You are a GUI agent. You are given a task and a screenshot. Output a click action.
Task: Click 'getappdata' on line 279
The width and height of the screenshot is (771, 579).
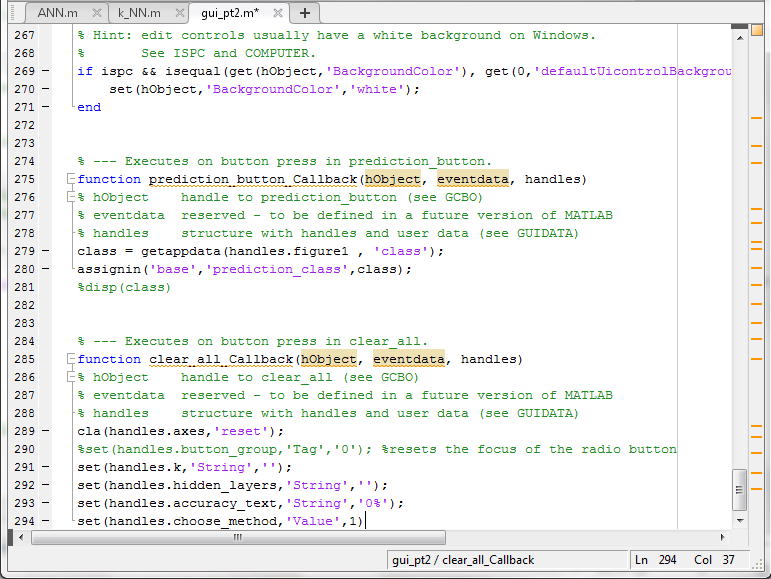click(x=181, y=251)
